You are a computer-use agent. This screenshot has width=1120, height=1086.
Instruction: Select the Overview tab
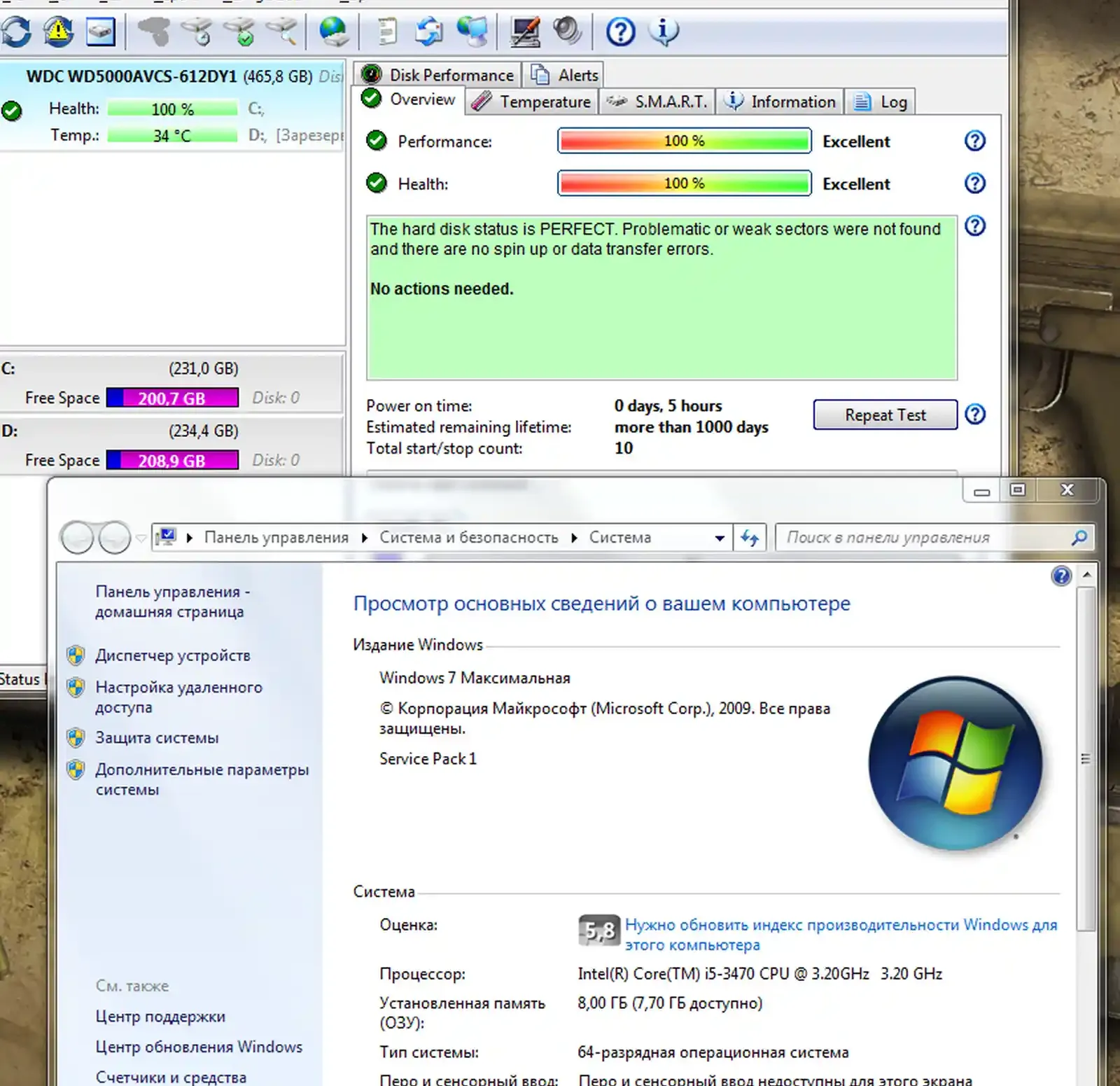pos(409,100)
